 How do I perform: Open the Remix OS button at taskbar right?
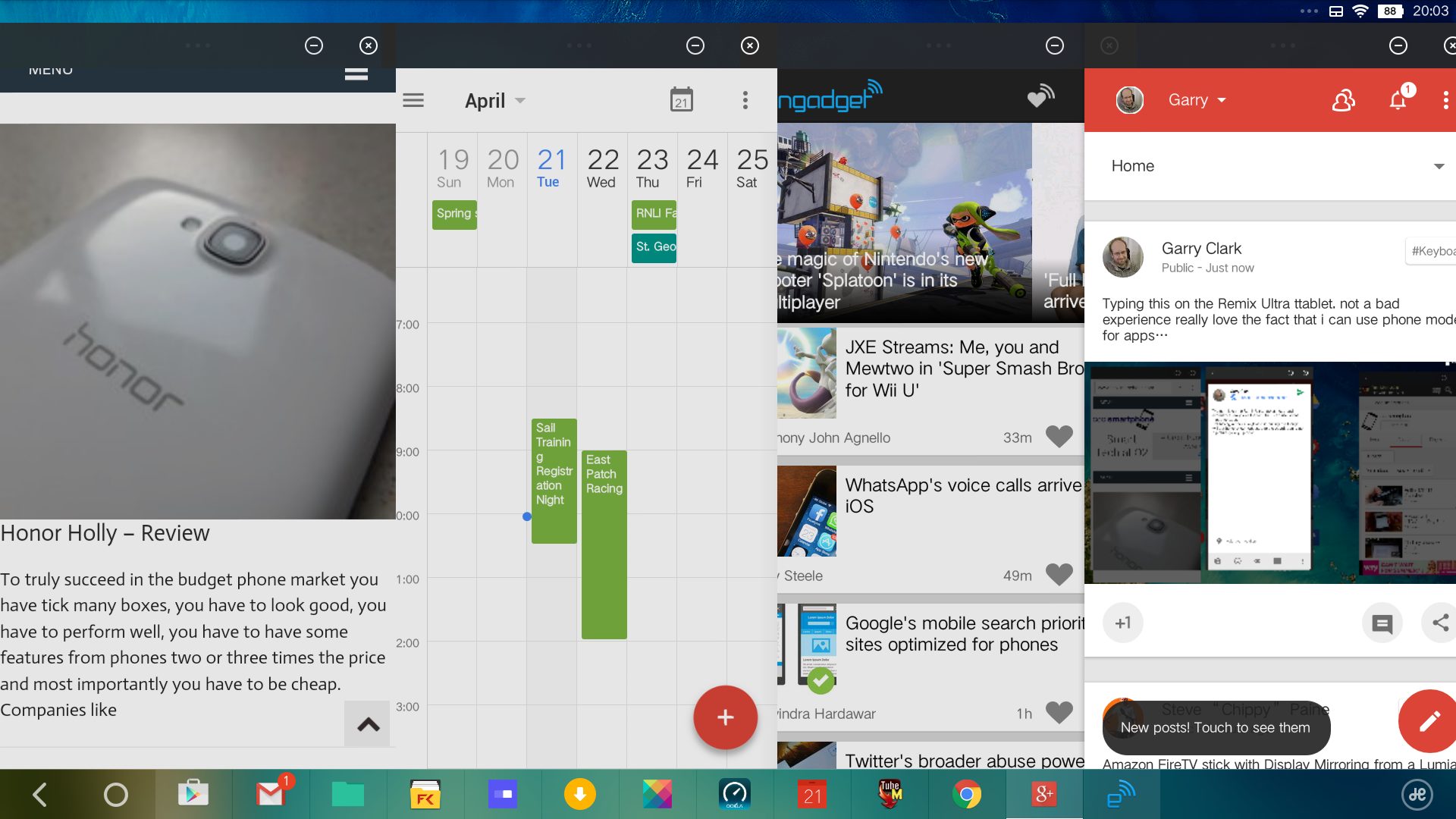point(1417,794)
